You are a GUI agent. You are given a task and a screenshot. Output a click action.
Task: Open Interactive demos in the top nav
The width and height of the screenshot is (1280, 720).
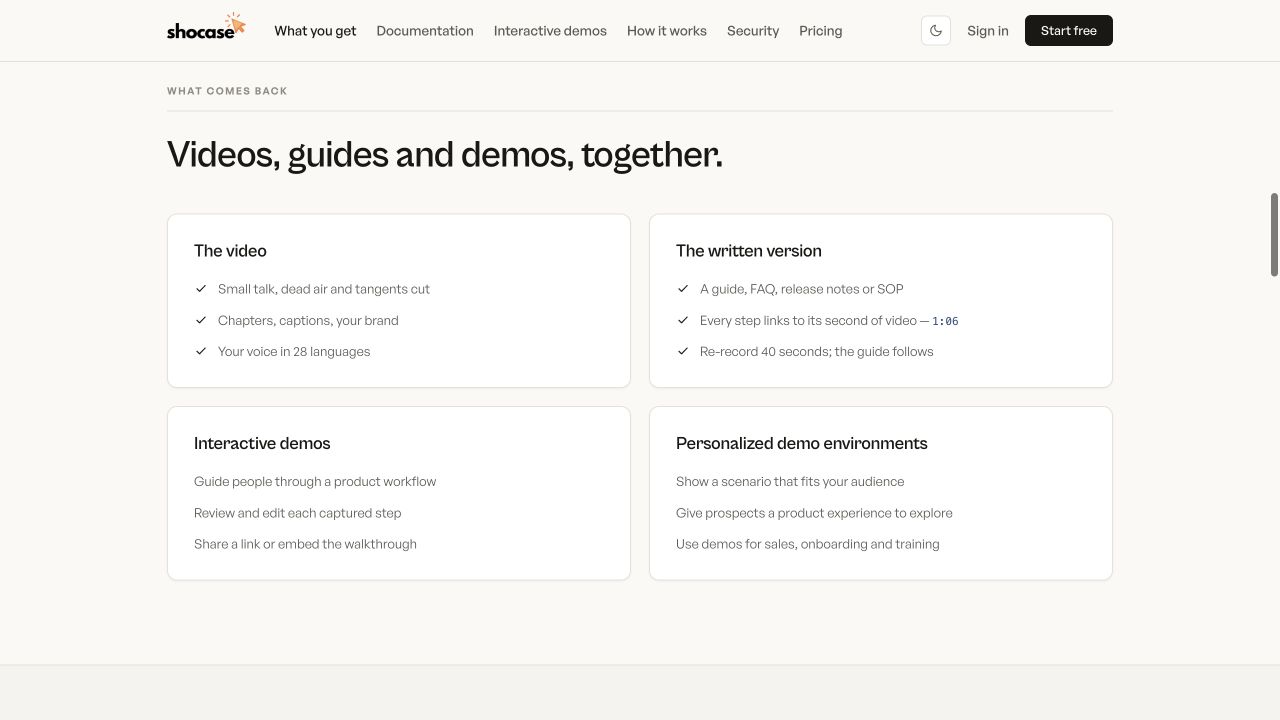(550, 31)
